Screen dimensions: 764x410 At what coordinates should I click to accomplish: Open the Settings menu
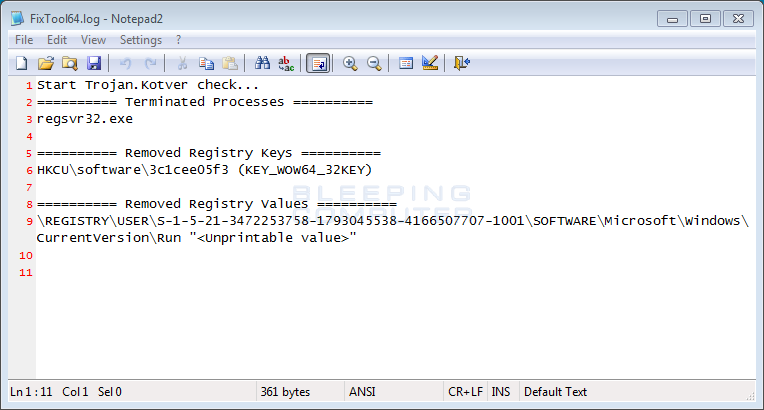pyautogui.click(x=141, y=40)
